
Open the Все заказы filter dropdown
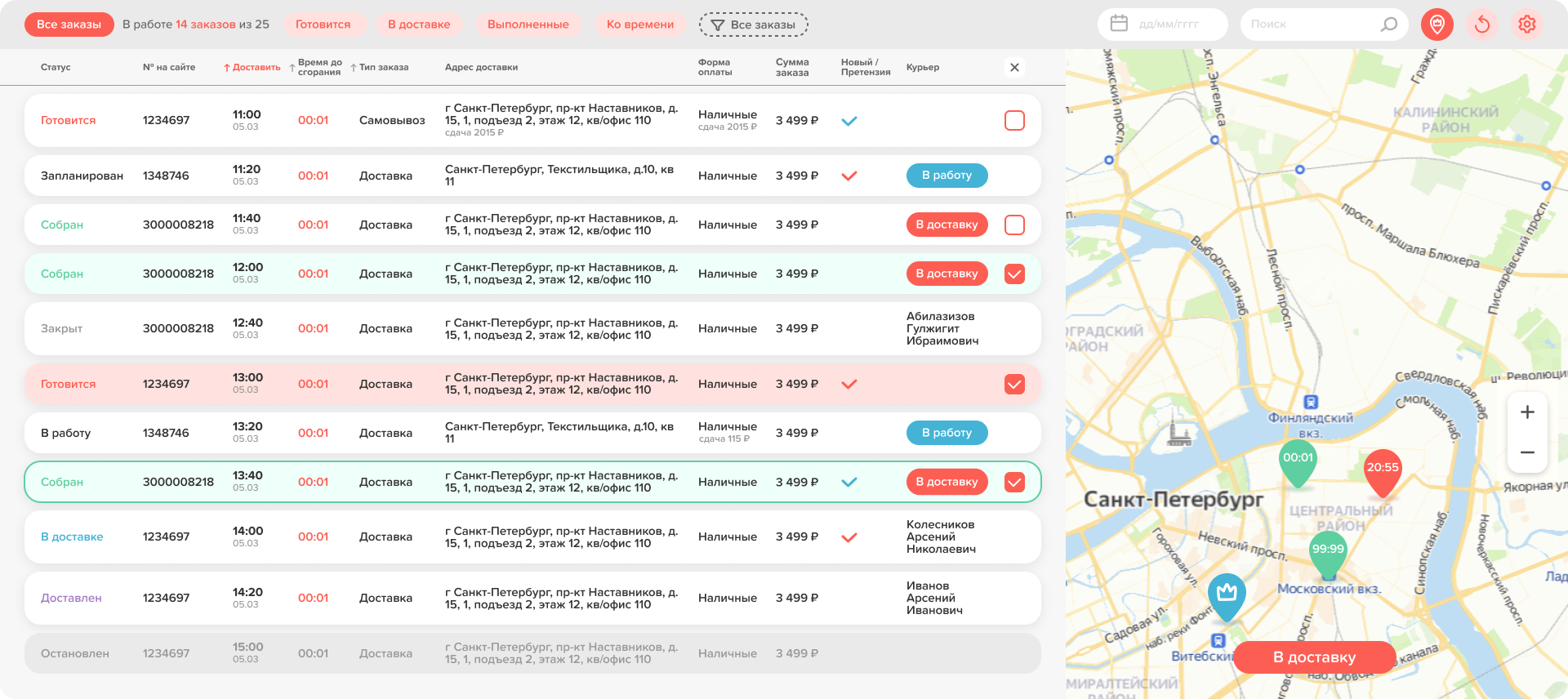pos(754,24)
